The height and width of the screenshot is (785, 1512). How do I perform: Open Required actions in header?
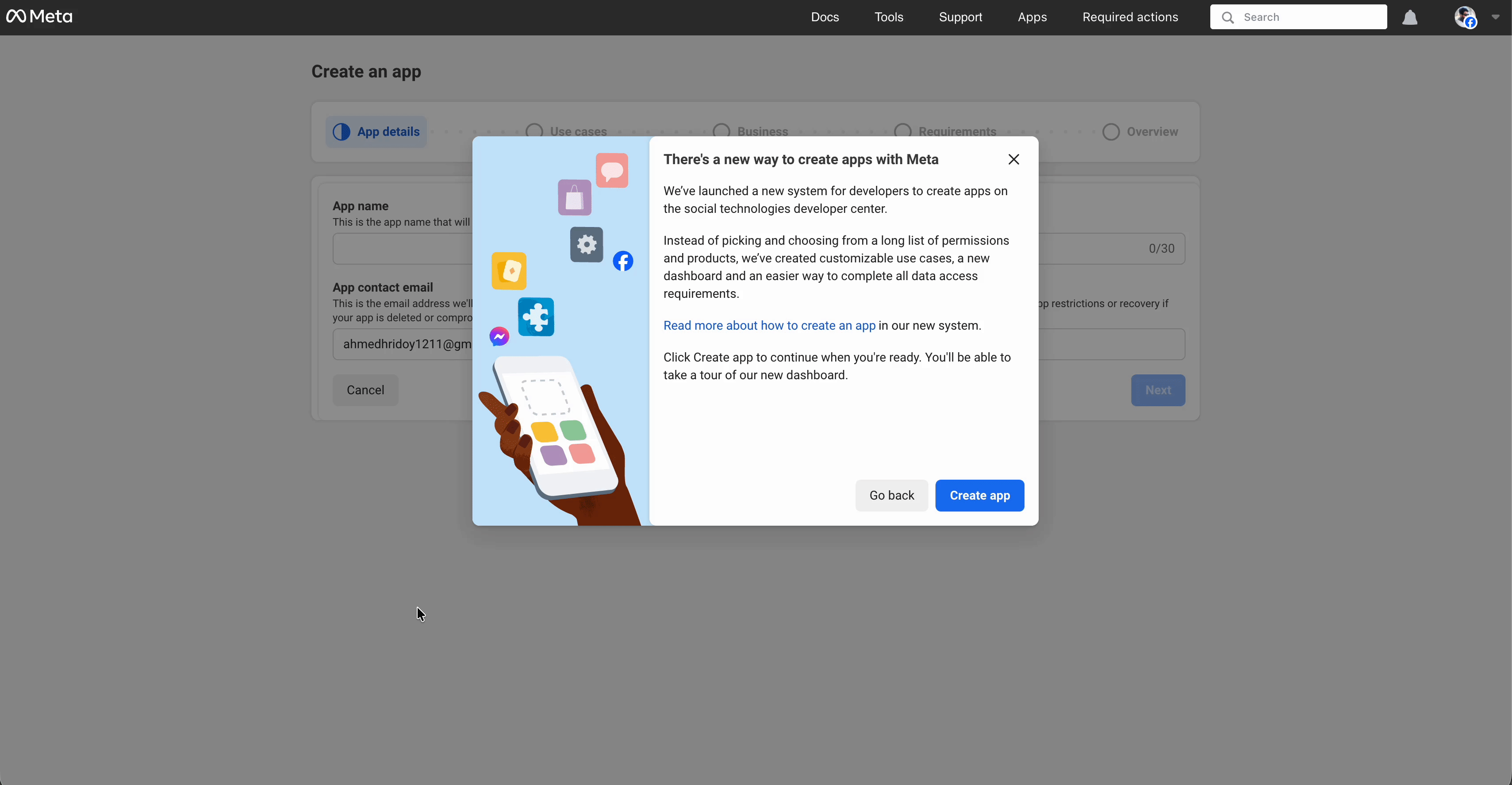click(1130, 17)
